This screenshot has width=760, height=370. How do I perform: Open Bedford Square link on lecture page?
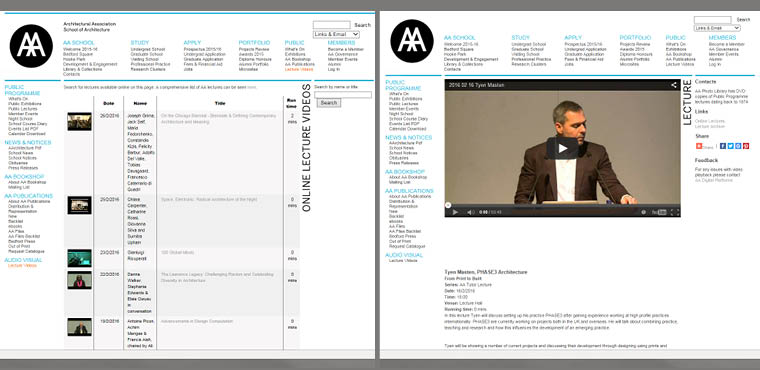tap(459, 49)
